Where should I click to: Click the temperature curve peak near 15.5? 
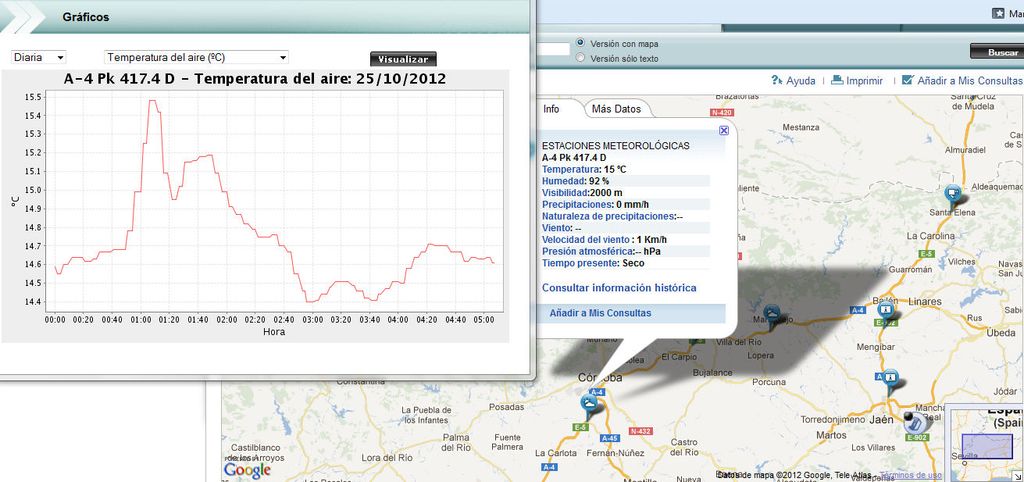point(153,101)
